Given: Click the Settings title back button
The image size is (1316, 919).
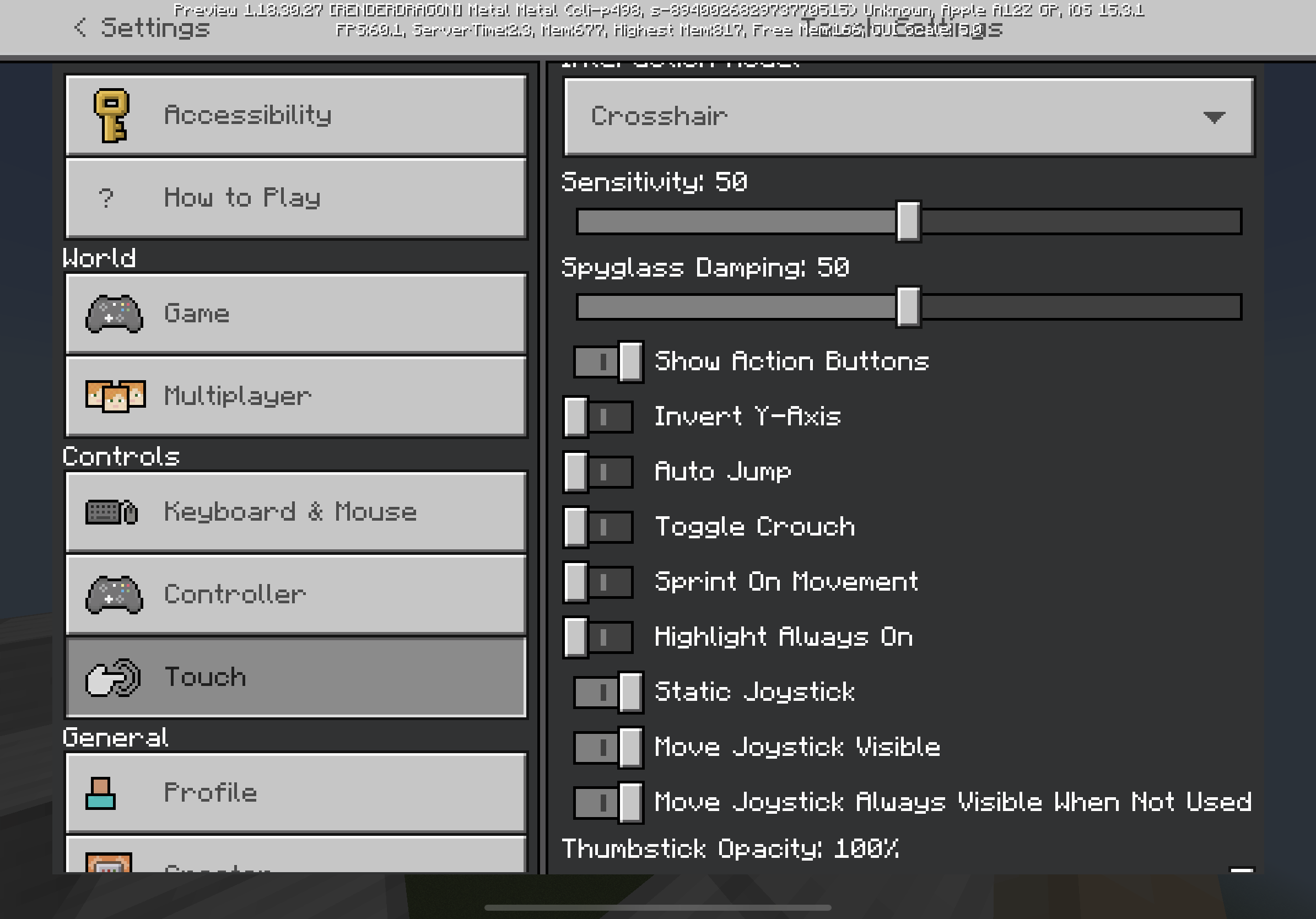Looking at the screenshot, I should tap(155, 28).
